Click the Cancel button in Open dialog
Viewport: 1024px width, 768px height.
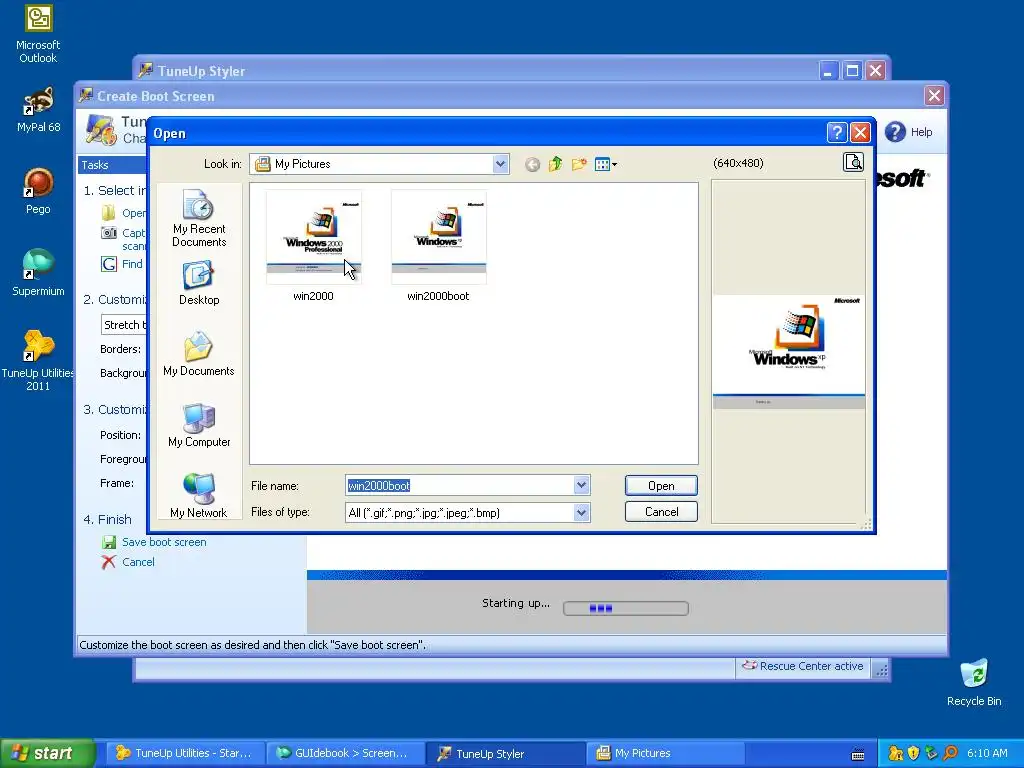click(661, 512)
